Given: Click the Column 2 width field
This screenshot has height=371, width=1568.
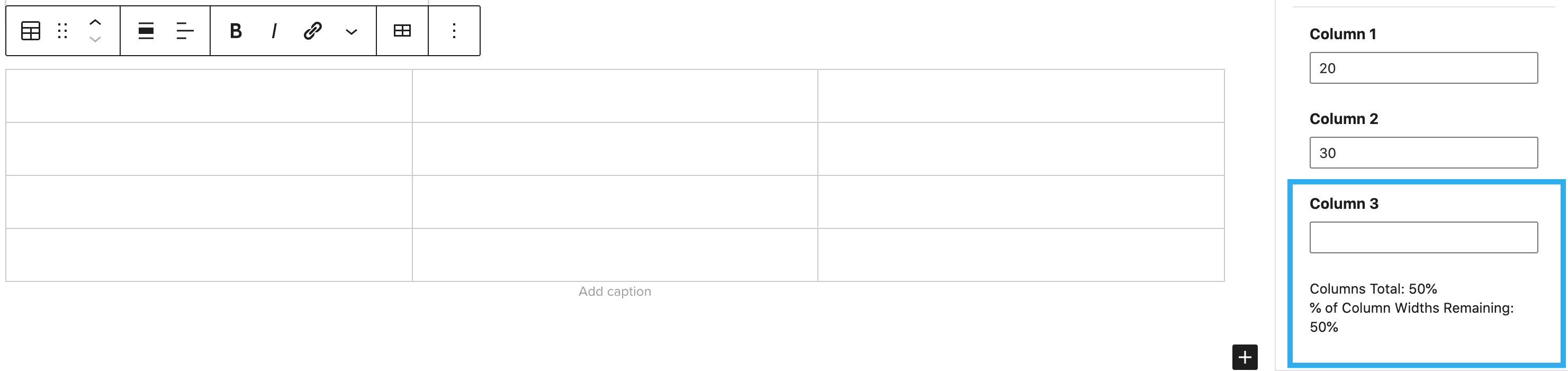Looking at the screenshot, I should (x=1423, y=153).
